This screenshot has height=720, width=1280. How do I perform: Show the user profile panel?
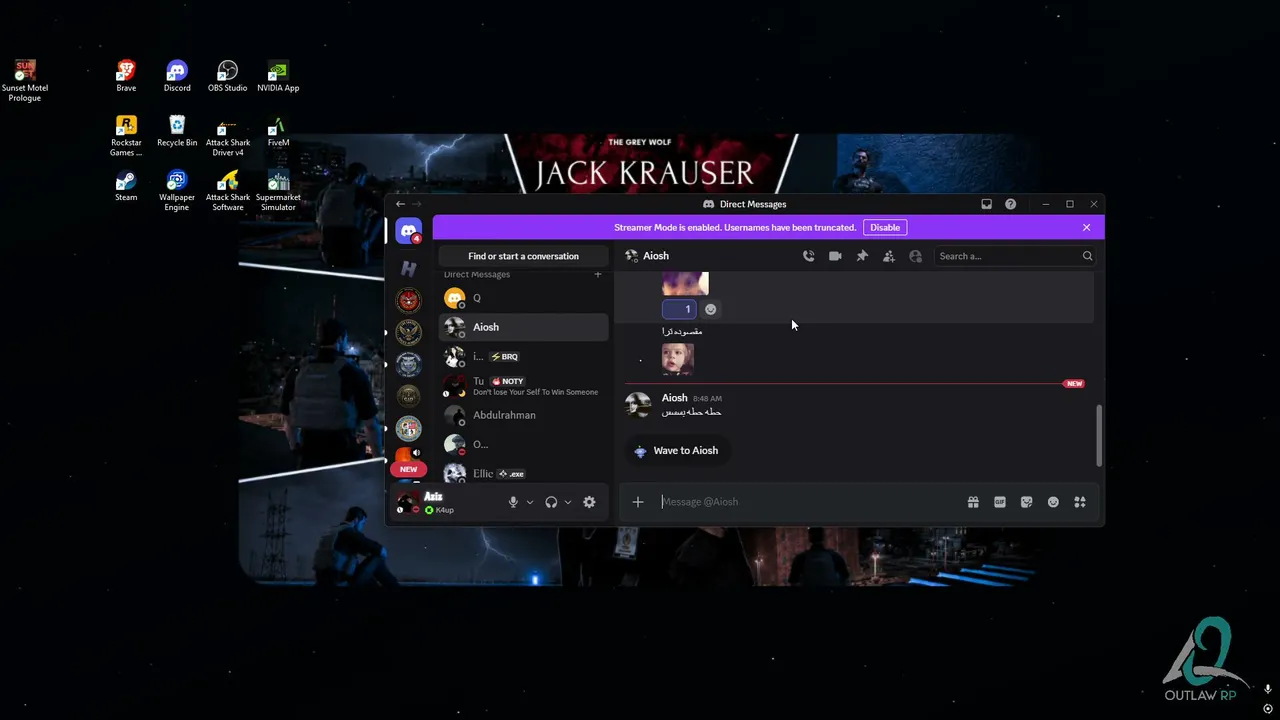(915, 256)
